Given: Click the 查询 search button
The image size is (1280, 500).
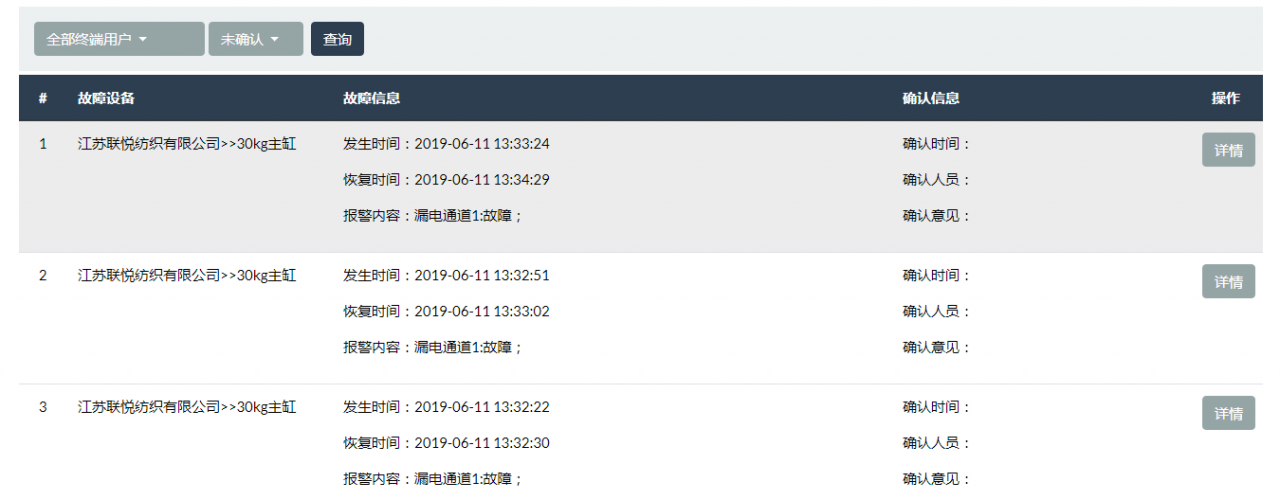Looking at the screenshot, I should point(337,39).
